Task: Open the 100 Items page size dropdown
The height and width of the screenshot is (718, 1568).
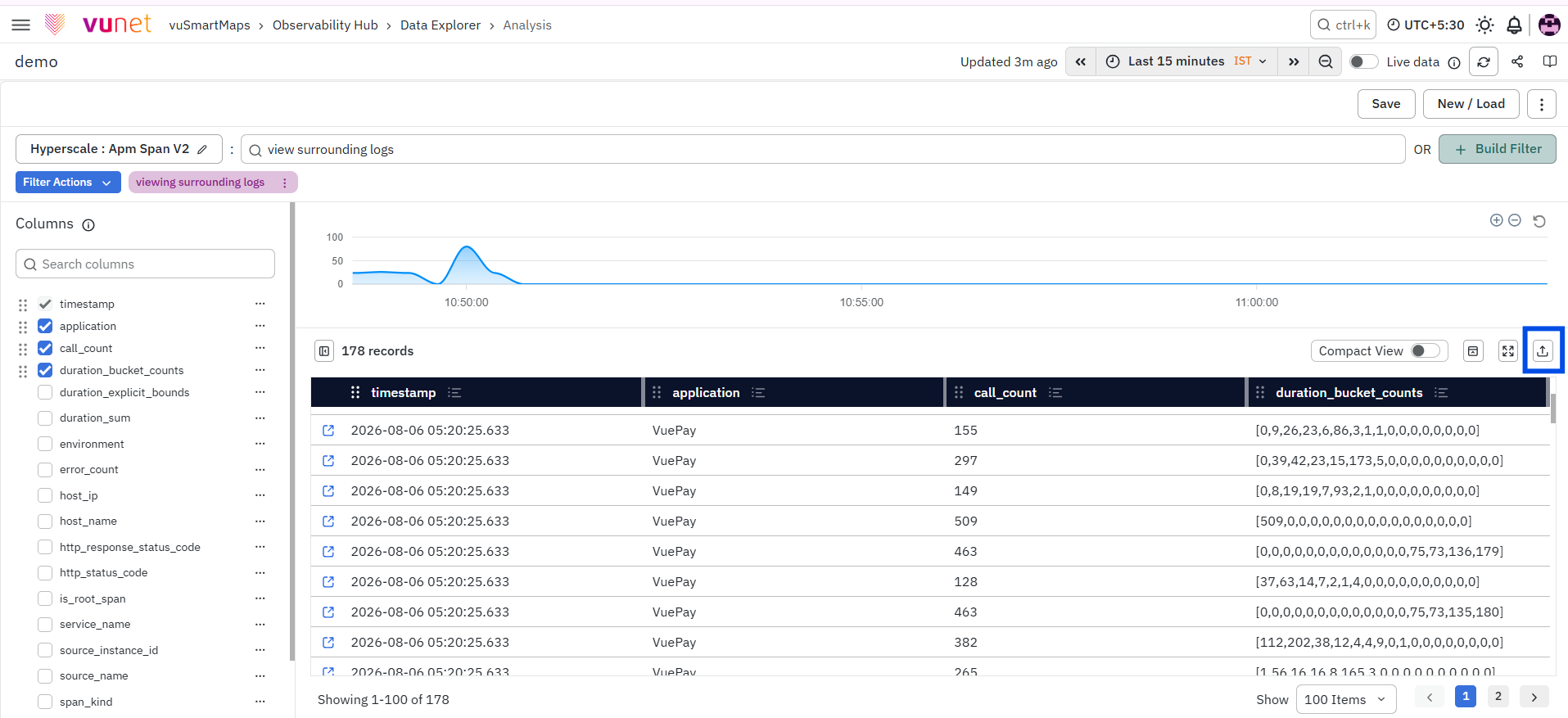Action: [x=1346, y=699]
